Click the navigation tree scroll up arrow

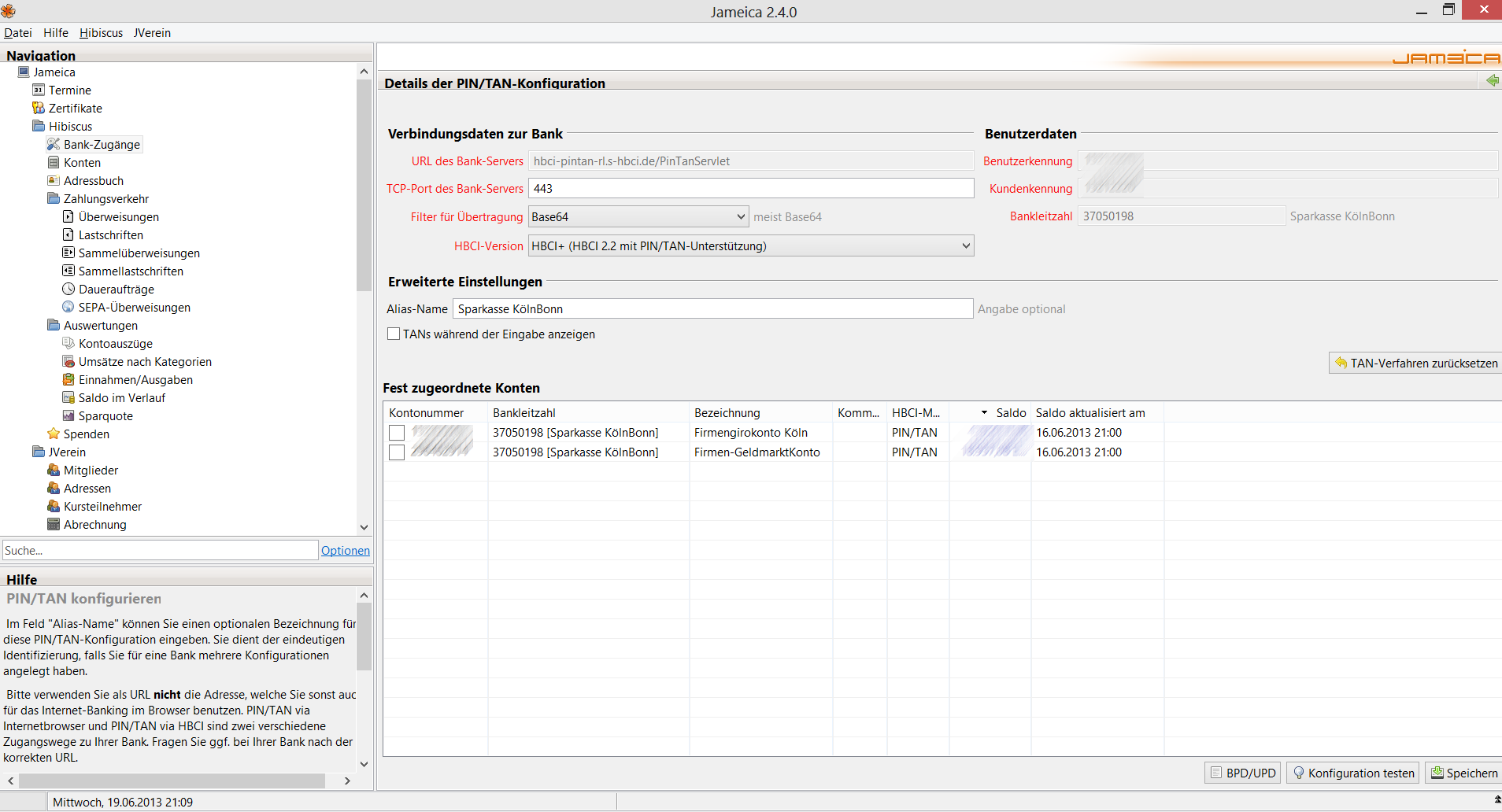(364, 72)
